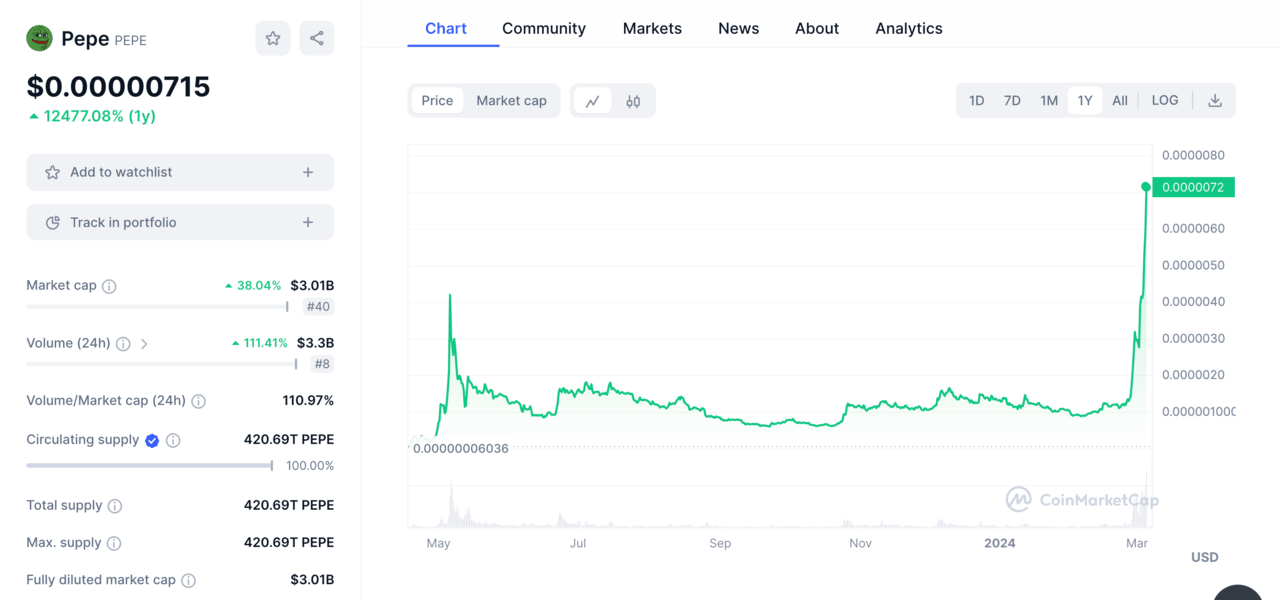Toggle chart to Market cap
The width and height of the screenshot is (1280, 600).
coord(511,101)
